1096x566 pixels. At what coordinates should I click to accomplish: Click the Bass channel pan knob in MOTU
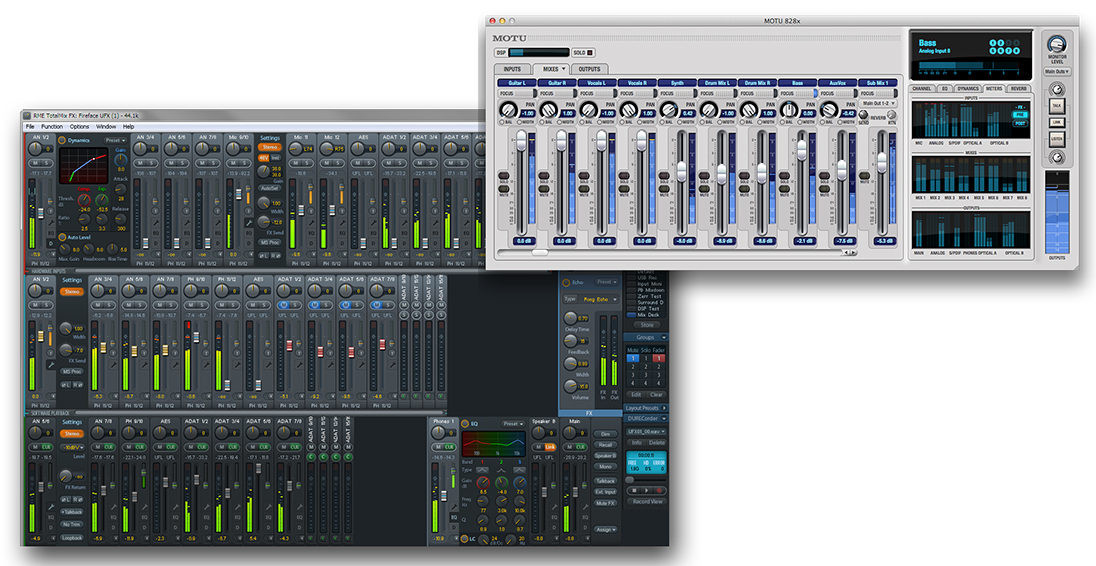point(789,110)
